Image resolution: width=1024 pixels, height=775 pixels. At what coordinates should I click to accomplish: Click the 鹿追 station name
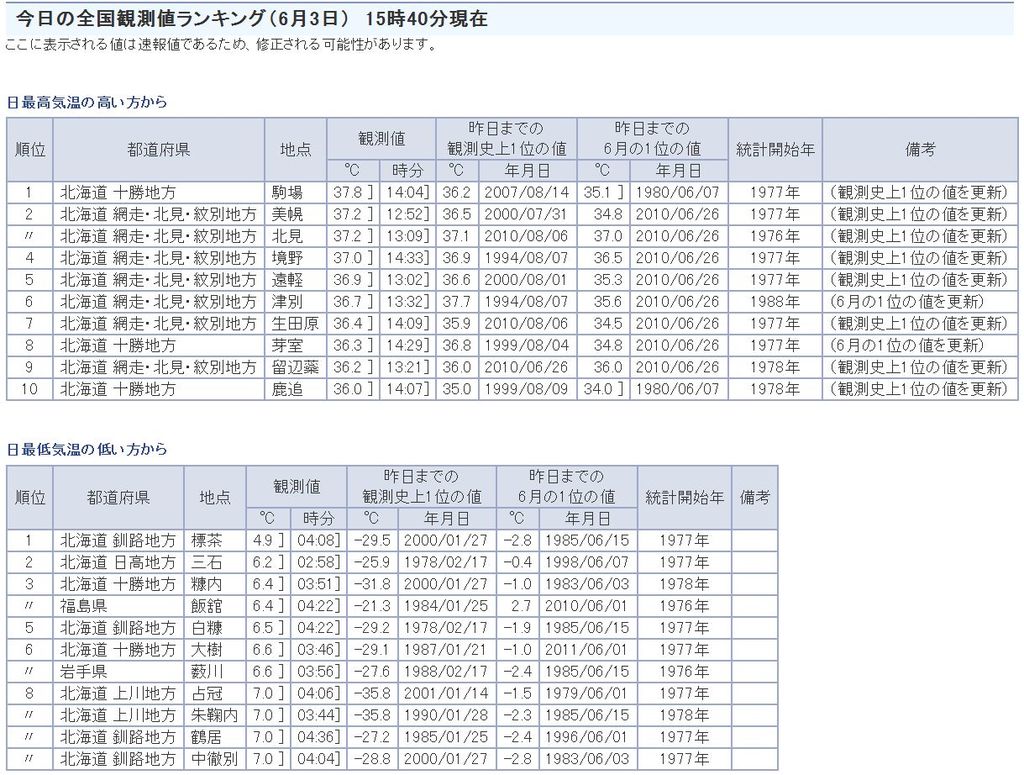coord(287,389)
